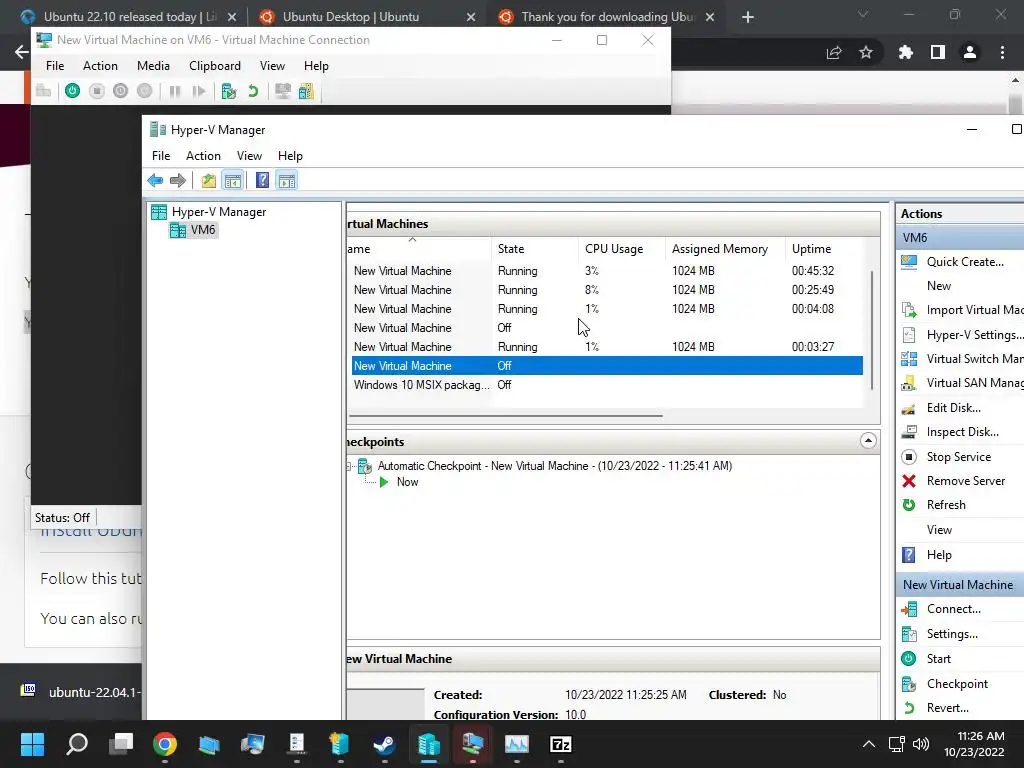Click the vertical scrollbar of Virtual Machines list
The image size is (1024, 768).
pos(872,330)
